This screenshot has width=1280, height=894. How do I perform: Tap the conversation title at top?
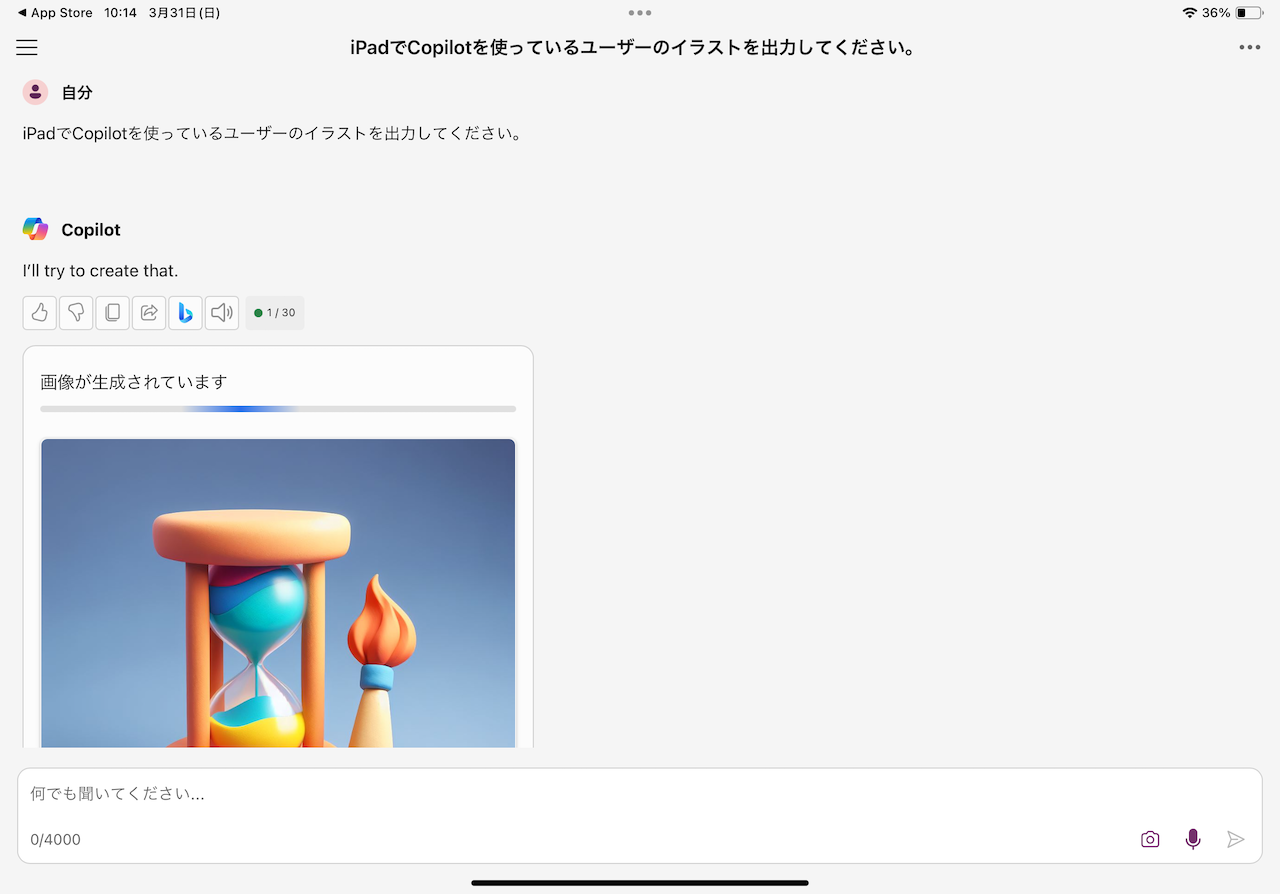[633, 48]
